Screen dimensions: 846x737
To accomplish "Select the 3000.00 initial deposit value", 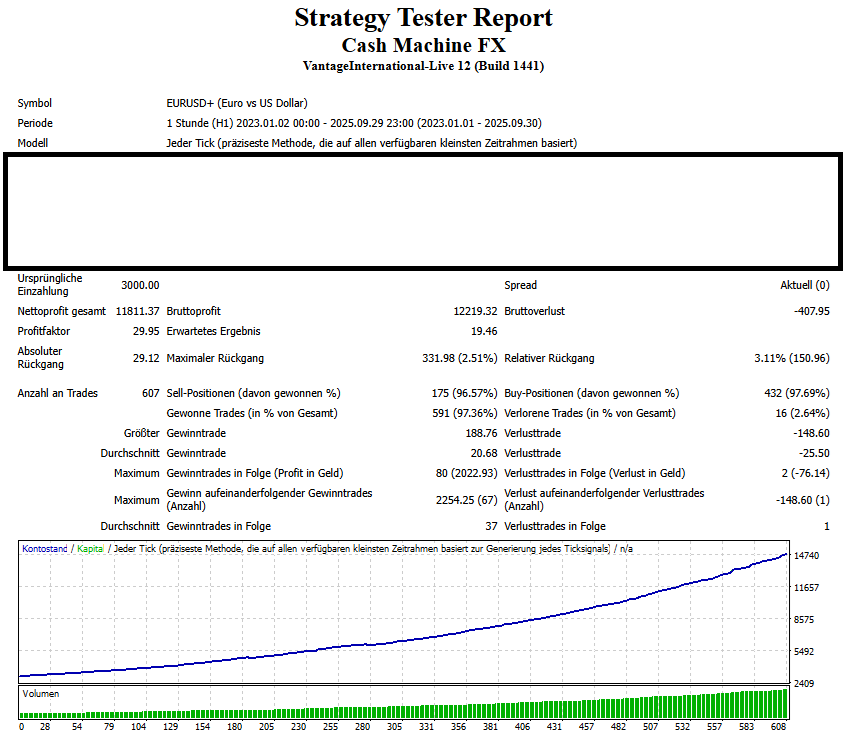I will (x=140, y=285).
